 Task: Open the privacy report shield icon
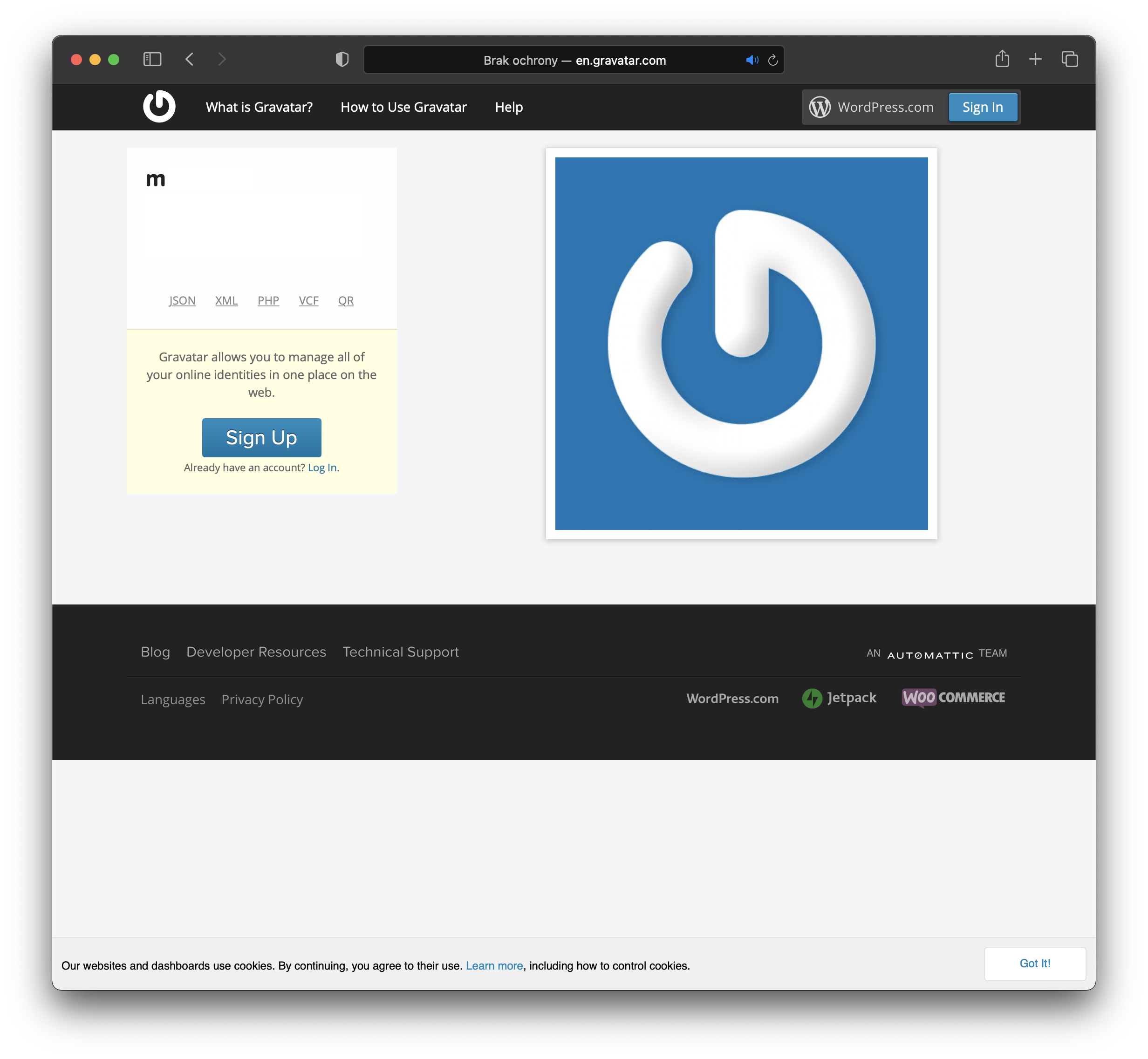(x=342, y=59)
